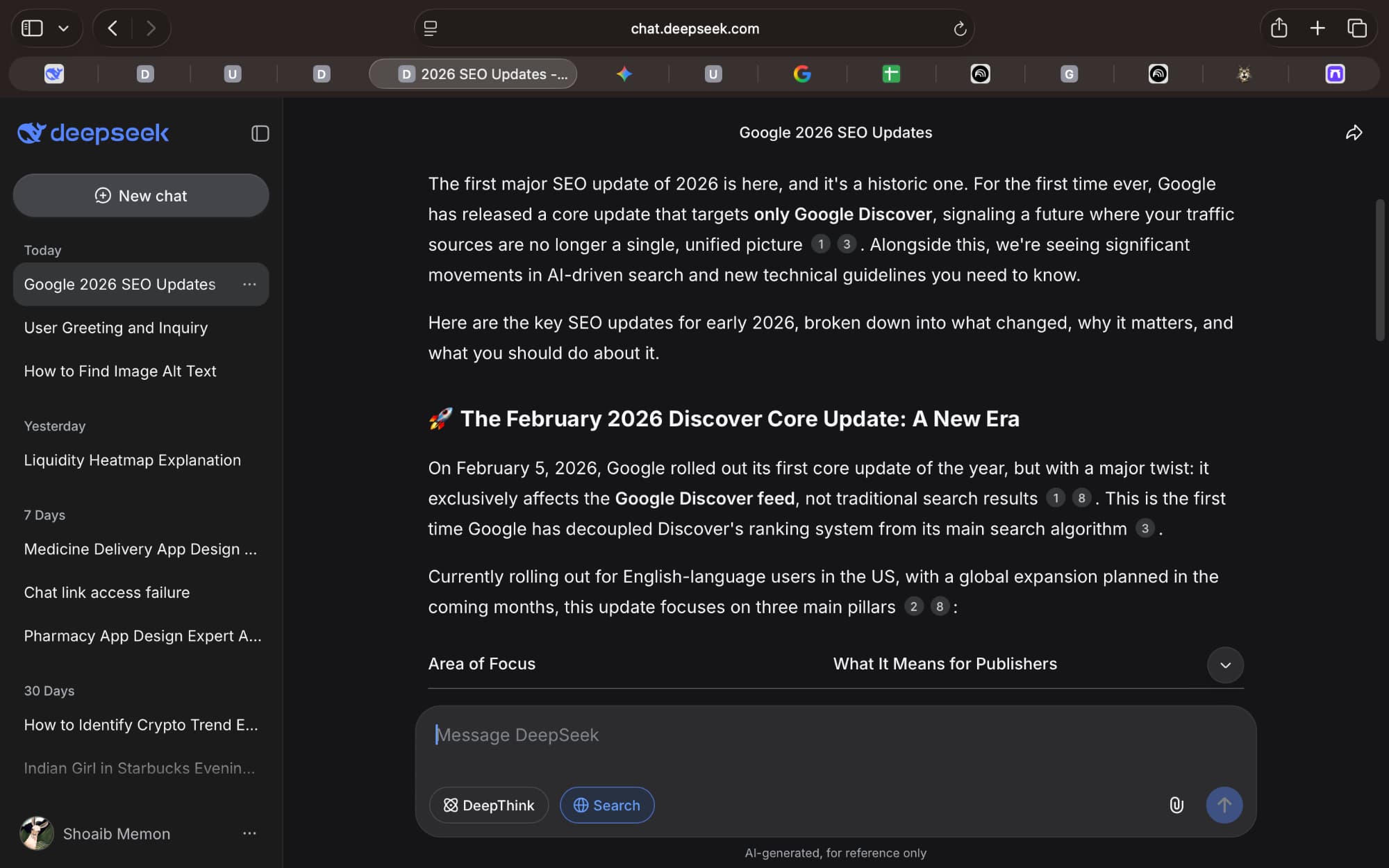
Task: Click the send message arrow button
Action: 1224,805
